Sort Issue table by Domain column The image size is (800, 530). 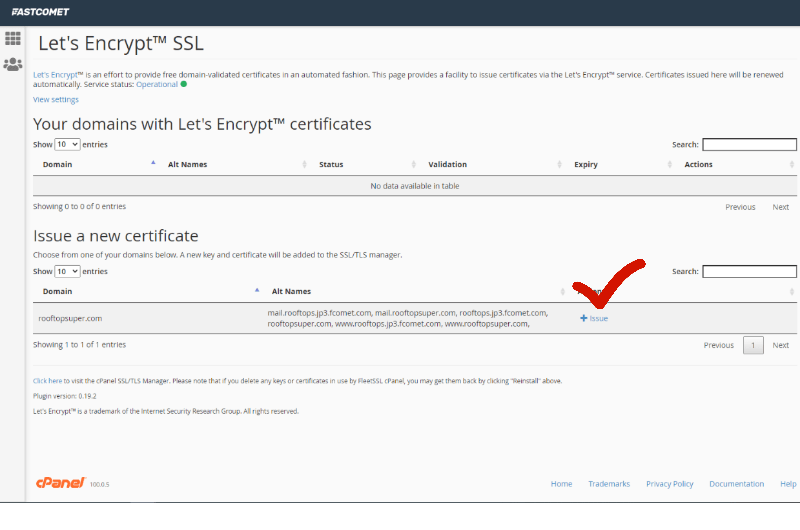148,291
